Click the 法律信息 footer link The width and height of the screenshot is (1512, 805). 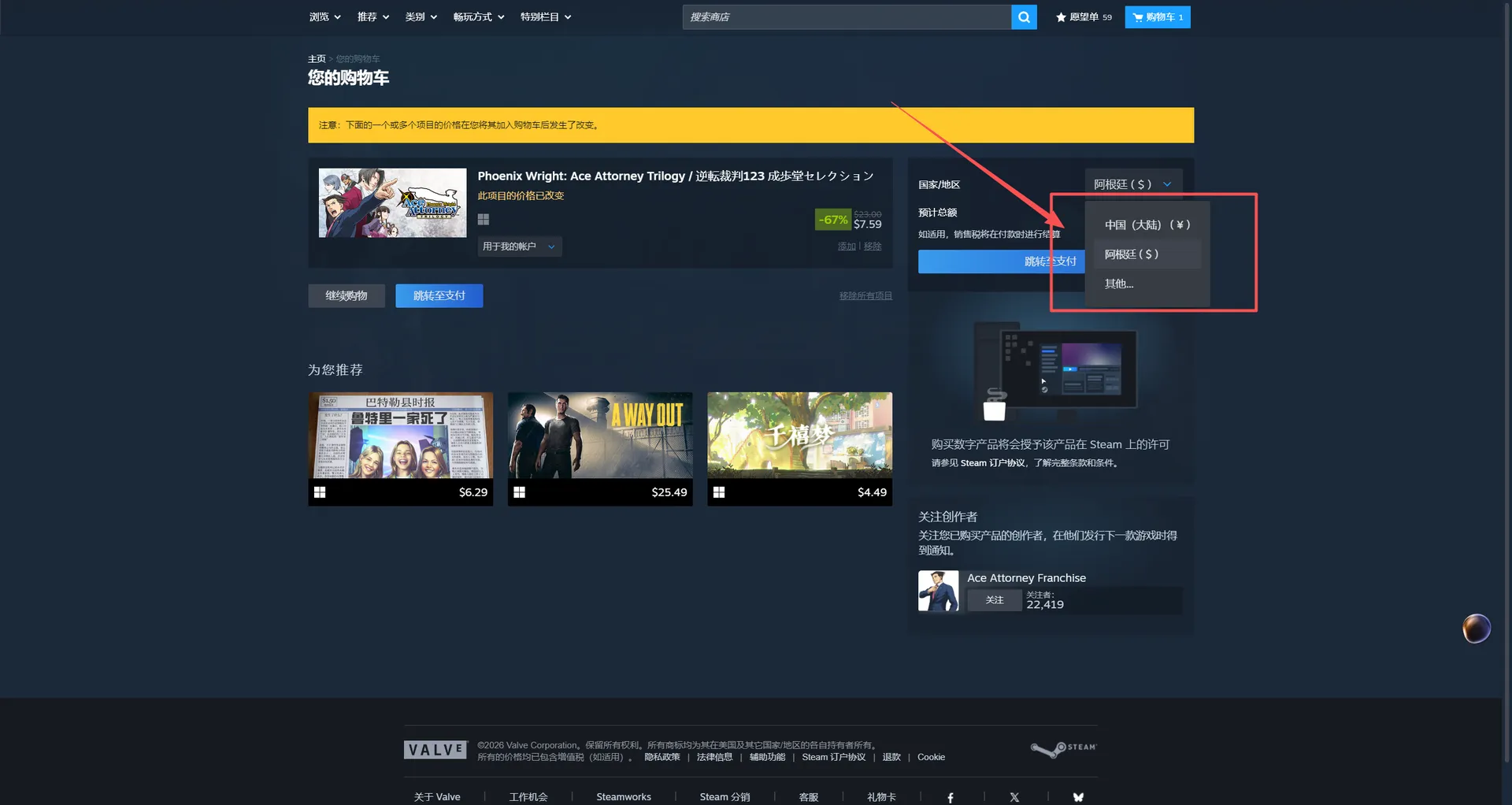[714, 757]
